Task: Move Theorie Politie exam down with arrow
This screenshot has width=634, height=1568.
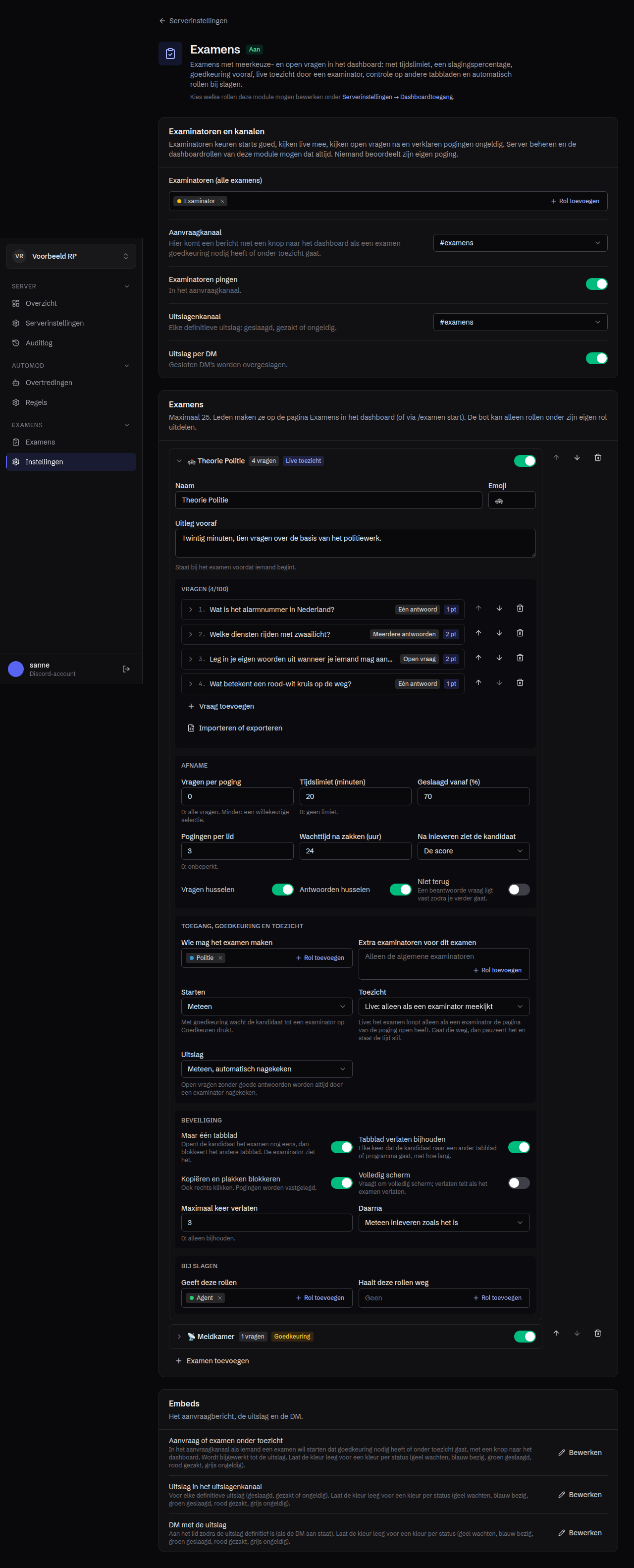Action: pyautogui.click(x=577, y=457)
